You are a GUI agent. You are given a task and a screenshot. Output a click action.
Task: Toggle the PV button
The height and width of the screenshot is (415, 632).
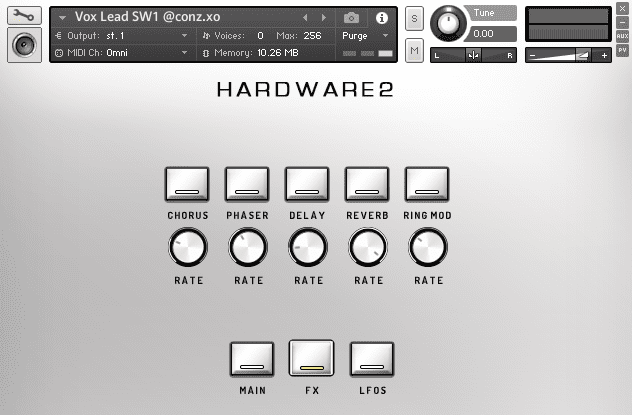622,50
